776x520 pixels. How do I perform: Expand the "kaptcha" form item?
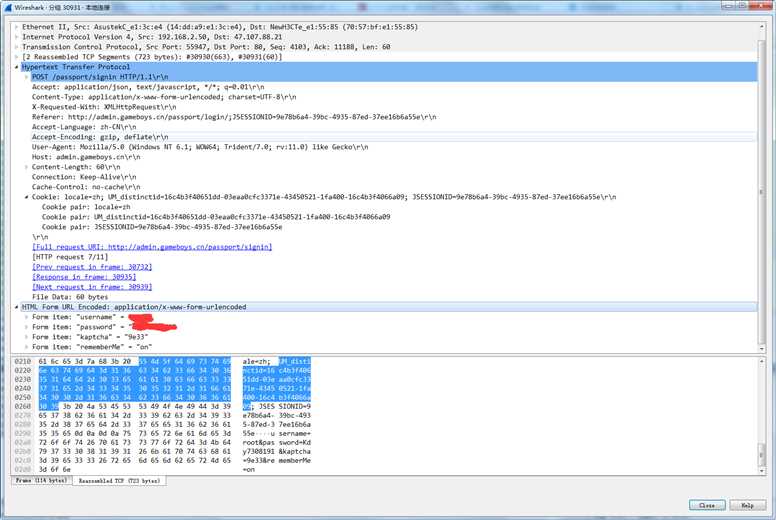pos(26,337)
